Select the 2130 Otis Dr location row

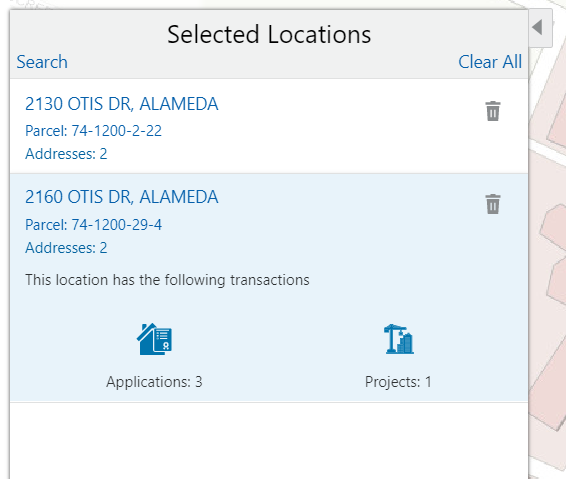point(269,126)
